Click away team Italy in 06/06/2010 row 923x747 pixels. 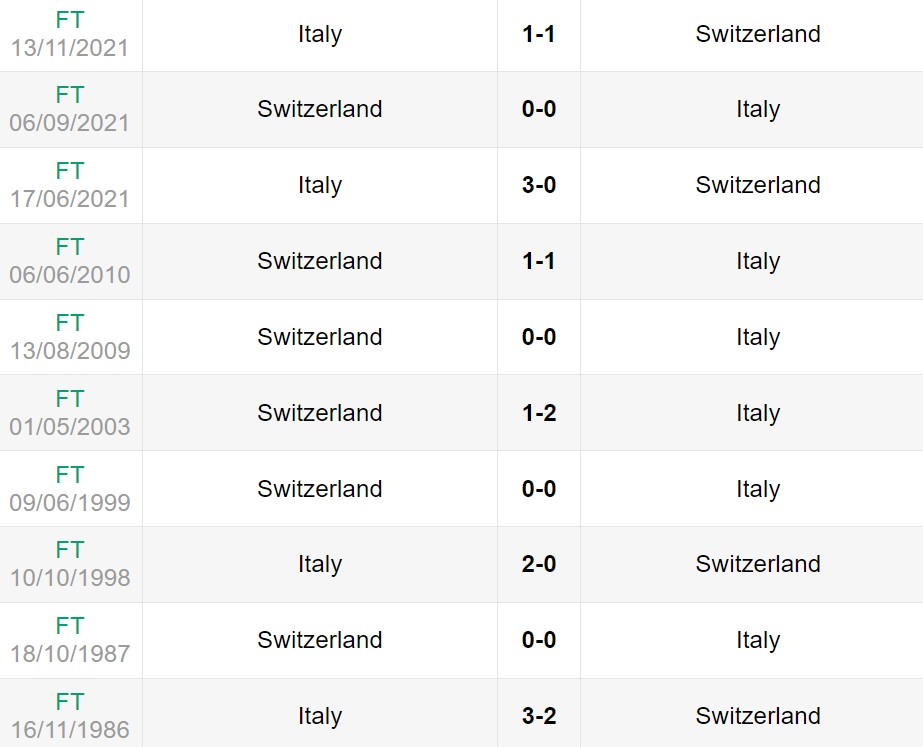(758, 261)
